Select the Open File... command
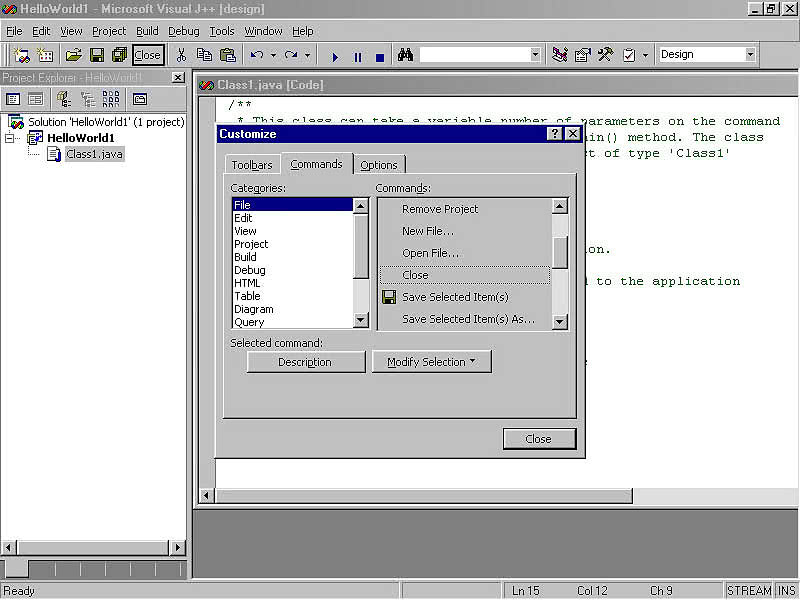The height and width of the screenshot is (600, 800). (x=465, y=253)
